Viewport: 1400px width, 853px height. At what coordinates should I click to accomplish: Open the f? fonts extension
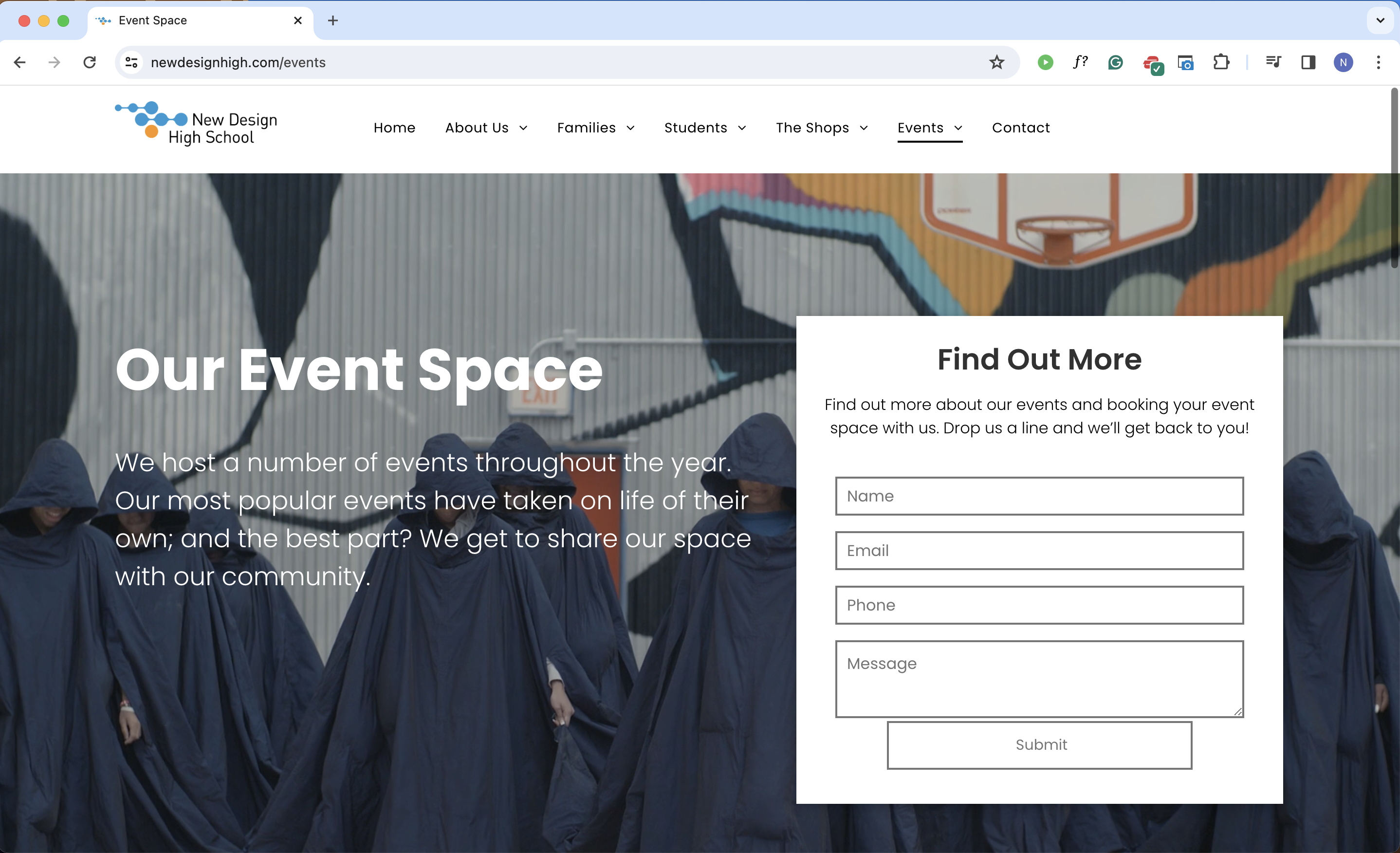coord(1081,62)
